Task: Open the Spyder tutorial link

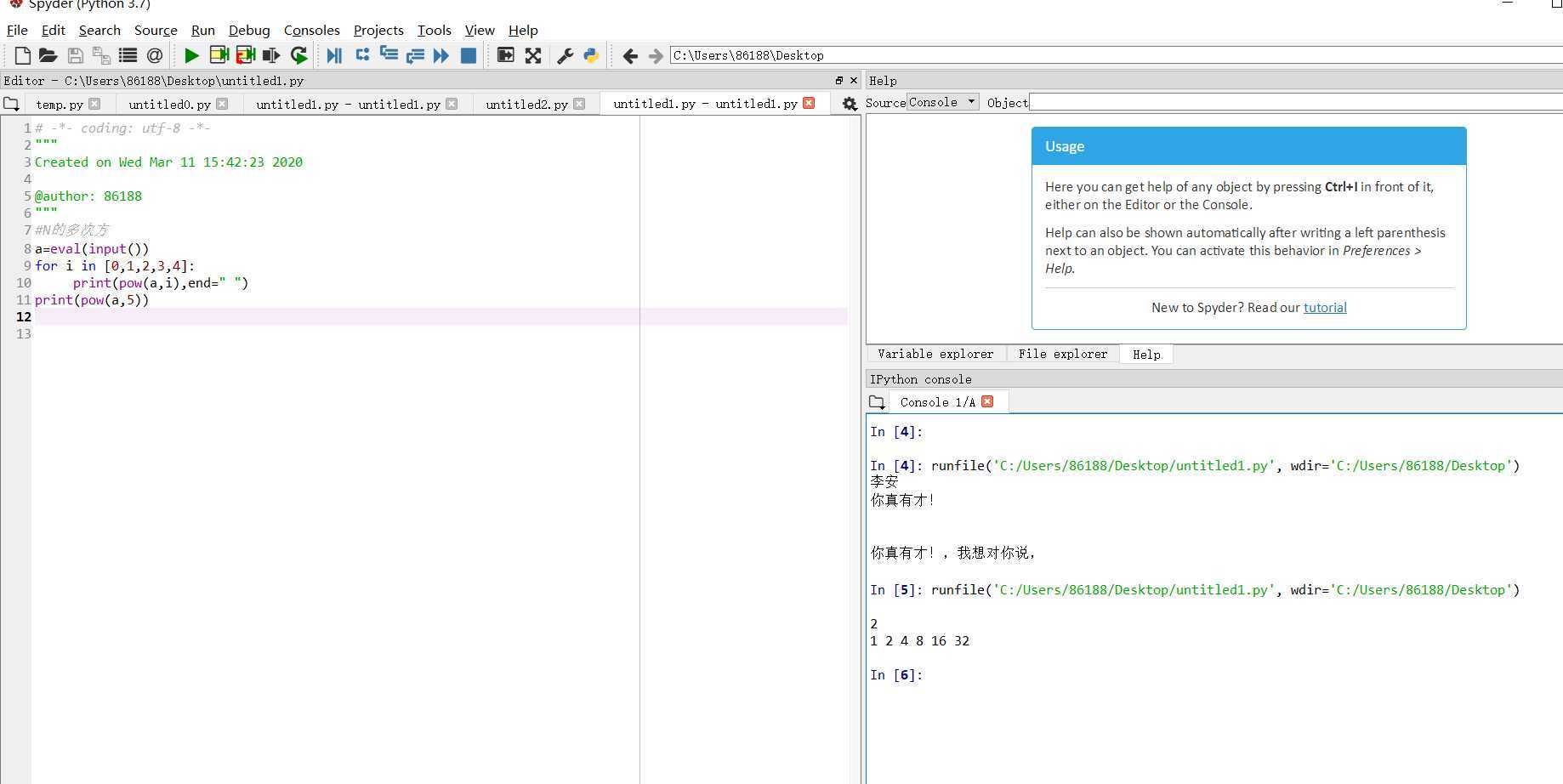Action: (1325, 308)
